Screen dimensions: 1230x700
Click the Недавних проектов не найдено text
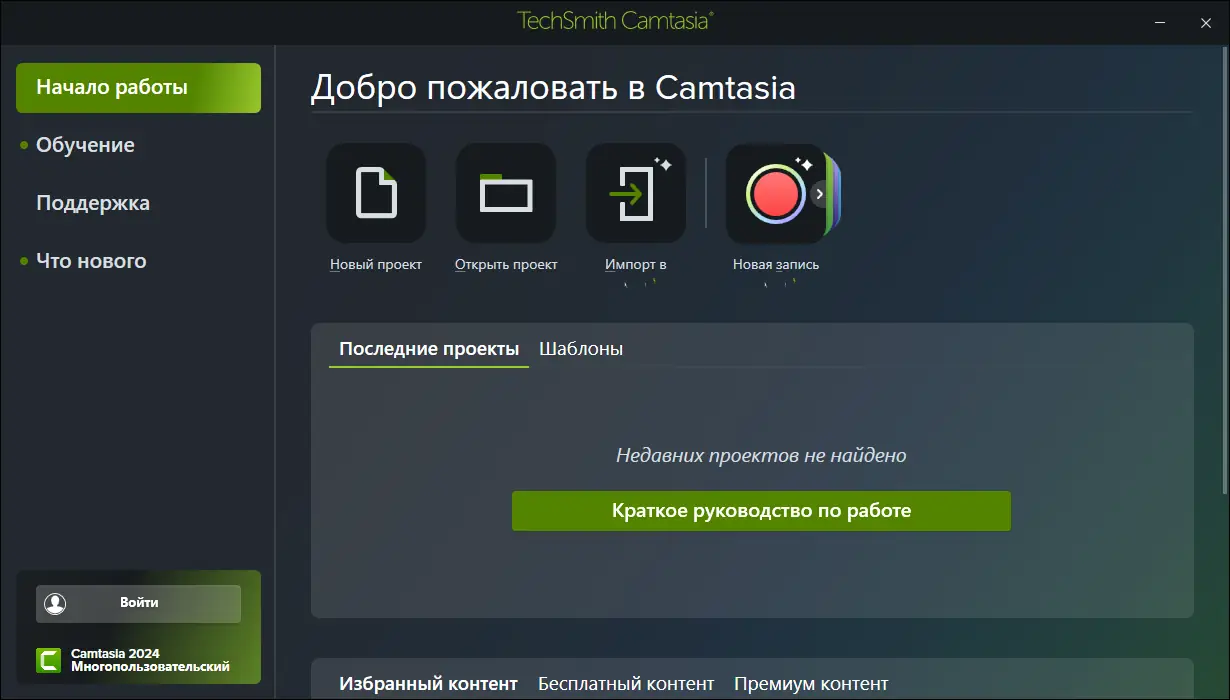761,456
